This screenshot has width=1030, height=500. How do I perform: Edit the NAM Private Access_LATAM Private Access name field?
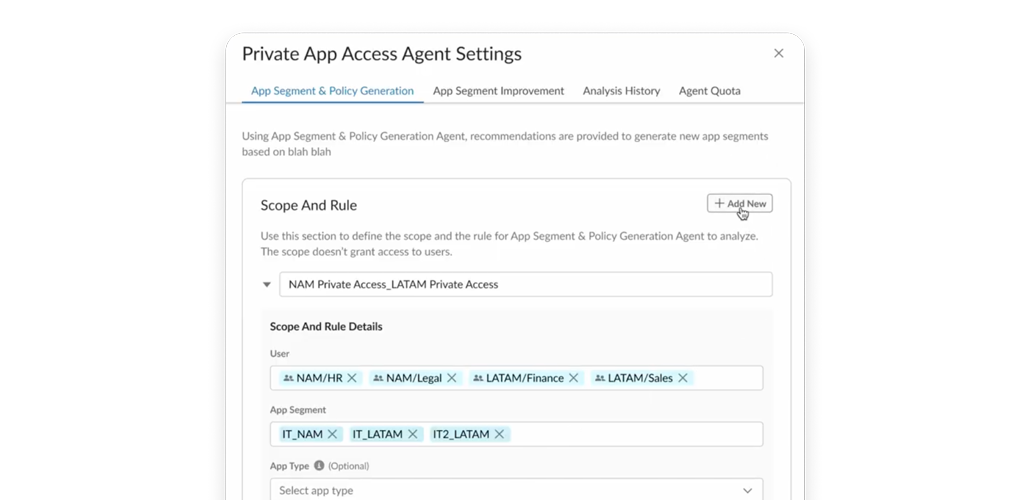coord(526,284)
